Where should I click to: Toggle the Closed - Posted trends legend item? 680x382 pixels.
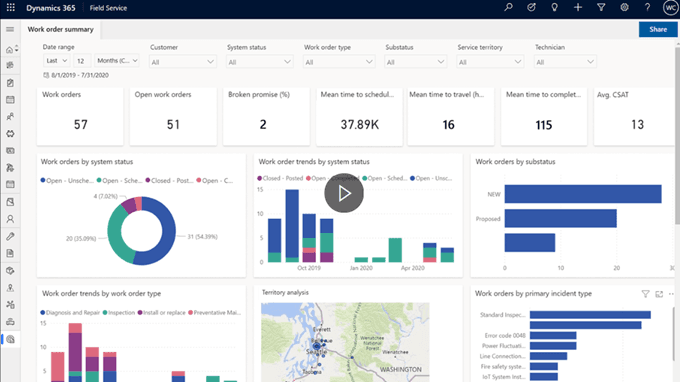point(280,178)
